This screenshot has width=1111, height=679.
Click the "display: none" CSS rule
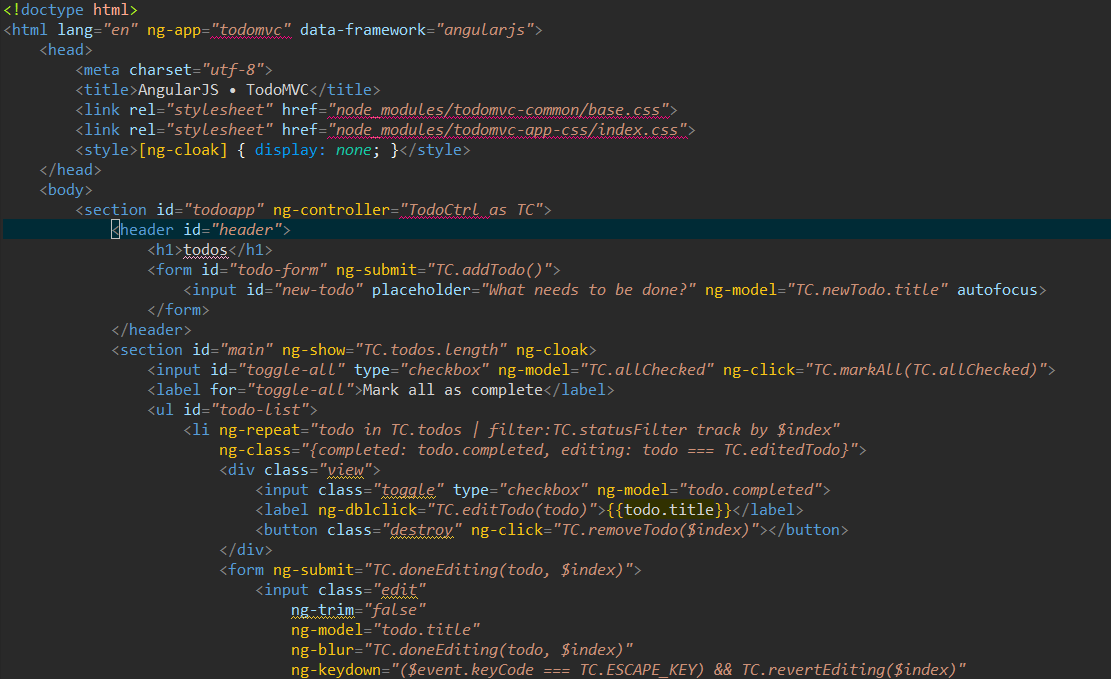click(313, 150)
